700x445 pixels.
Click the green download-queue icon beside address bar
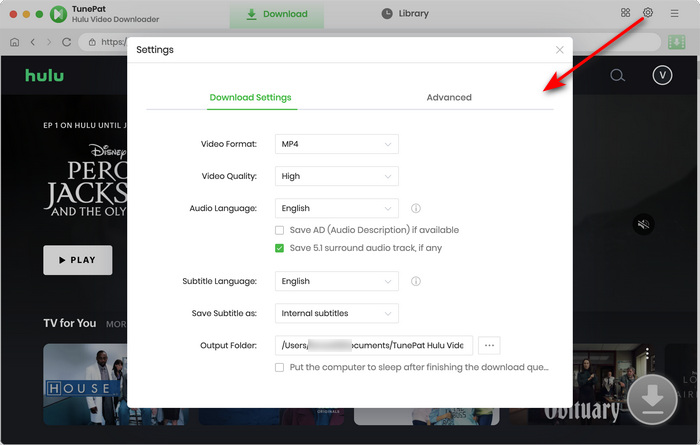[x=676, y=42]
